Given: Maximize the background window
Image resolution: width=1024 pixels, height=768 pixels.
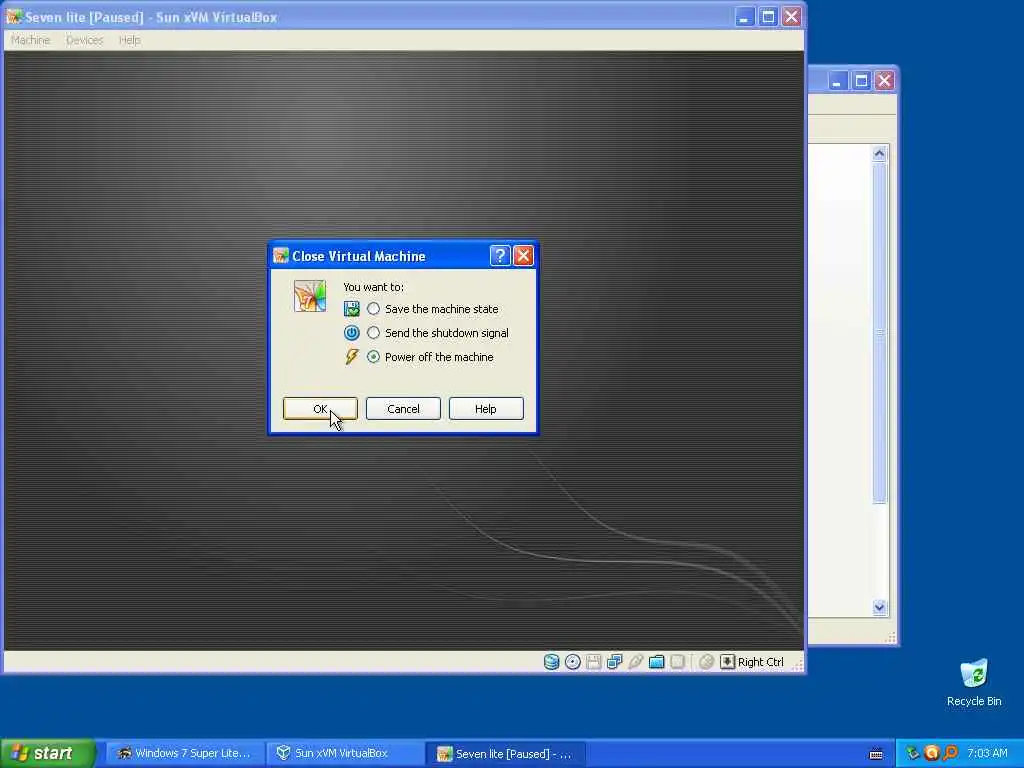Looking at the screenshot, I should 861,81.
